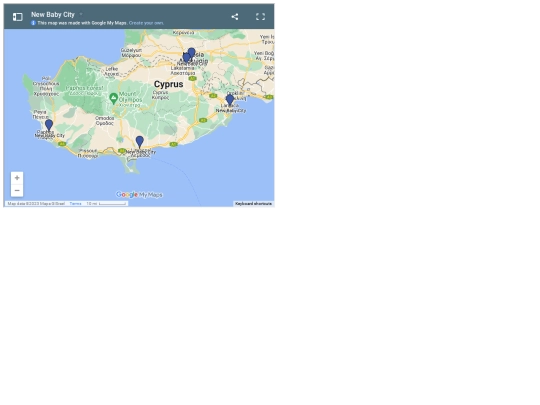Click the map scale bar
540x405 pixels.
pos(112,204)
